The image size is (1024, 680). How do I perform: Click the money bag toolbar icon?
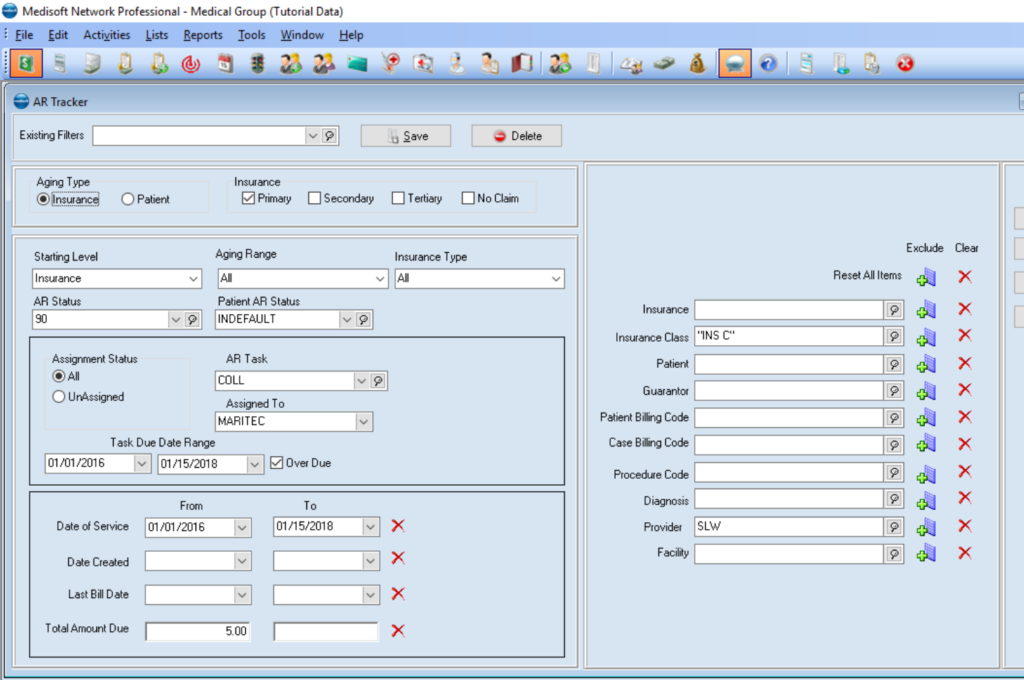pyautogui.click(x=697, y=64)
